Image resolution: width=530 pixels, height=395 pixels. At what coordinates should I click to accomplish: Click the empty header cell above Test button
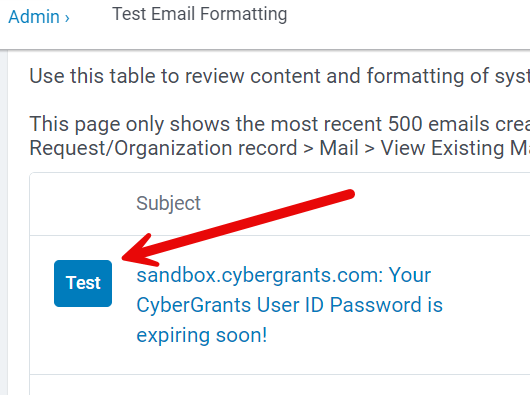(83, 204)
